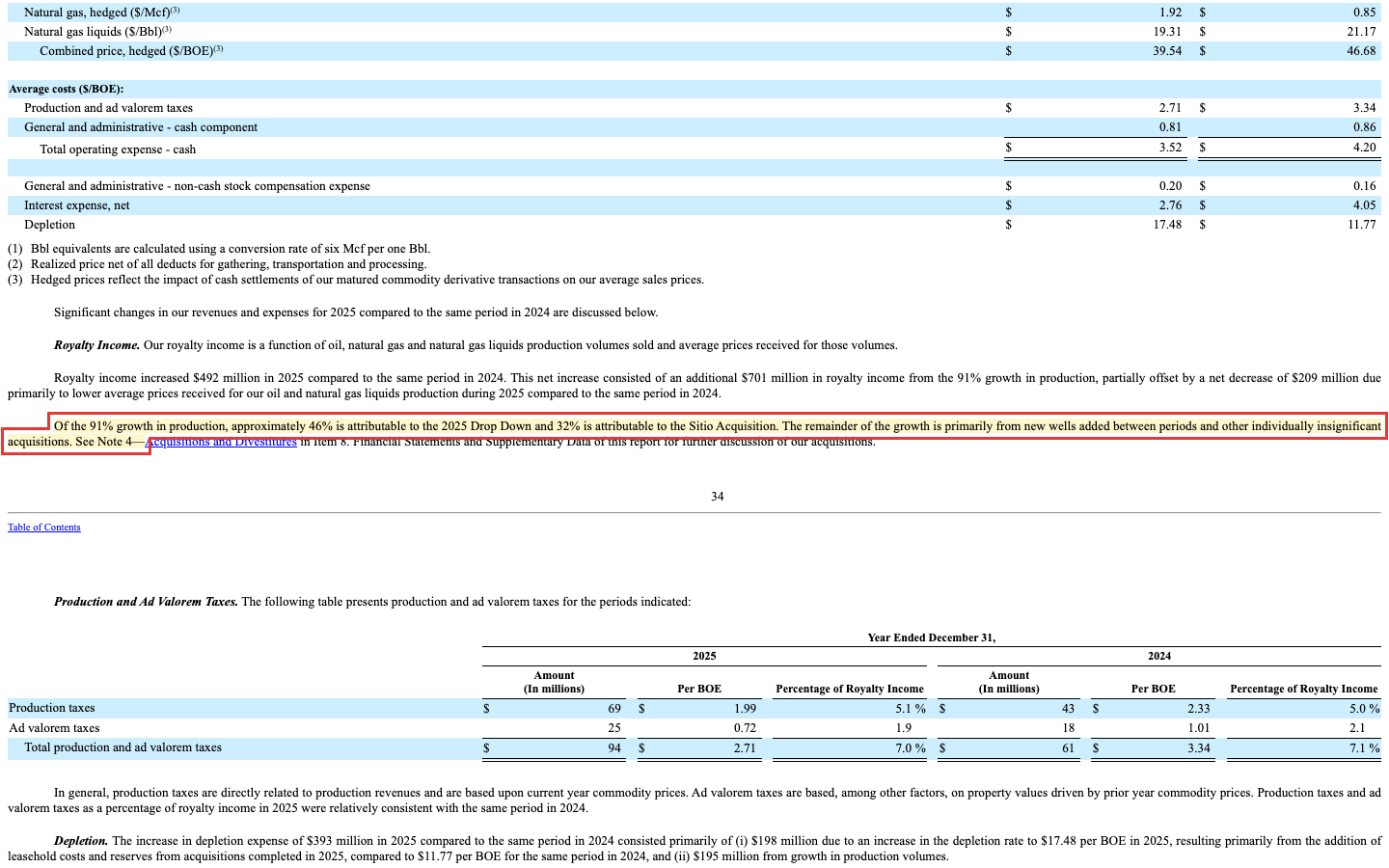
Task: Click the ad valorem taxes 2025 amount 25
Action: [614, 728]
